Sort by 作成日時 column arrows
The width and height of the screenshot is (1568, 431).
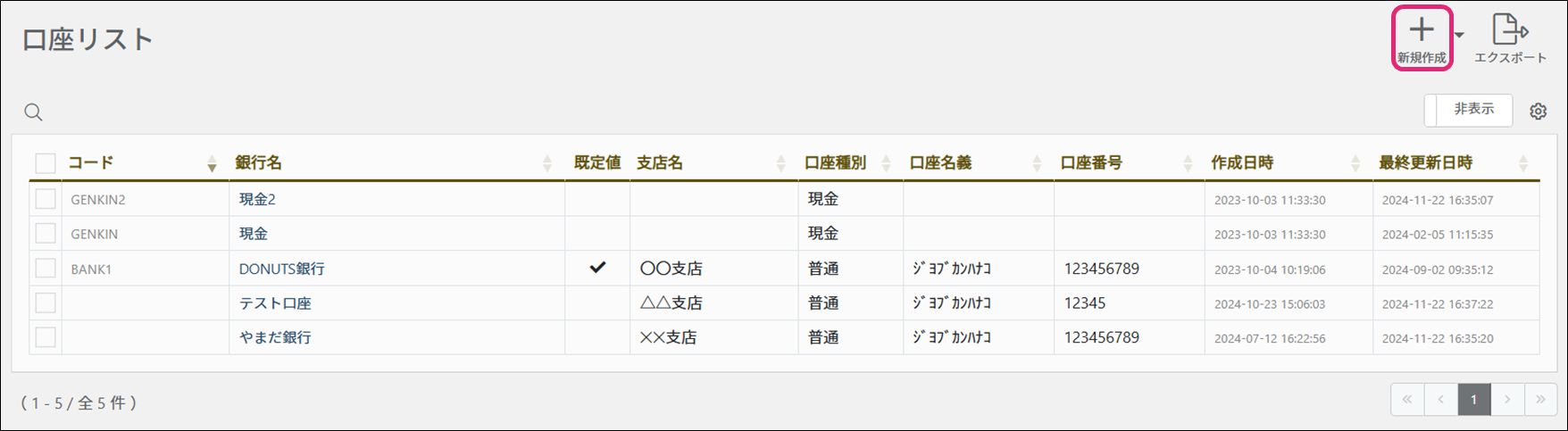coord(1355,163)
